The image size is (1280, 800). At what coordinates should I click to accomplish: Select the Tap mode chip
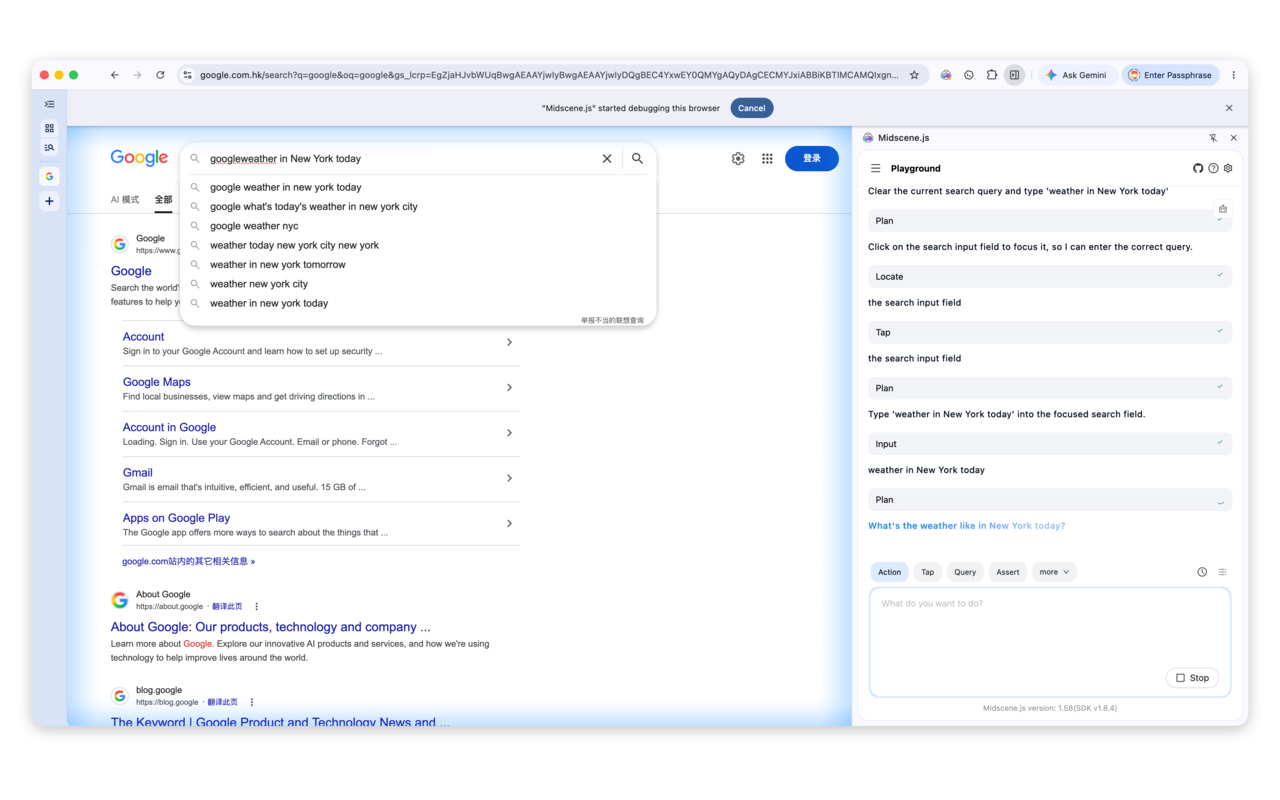click(x=928, y=572)
